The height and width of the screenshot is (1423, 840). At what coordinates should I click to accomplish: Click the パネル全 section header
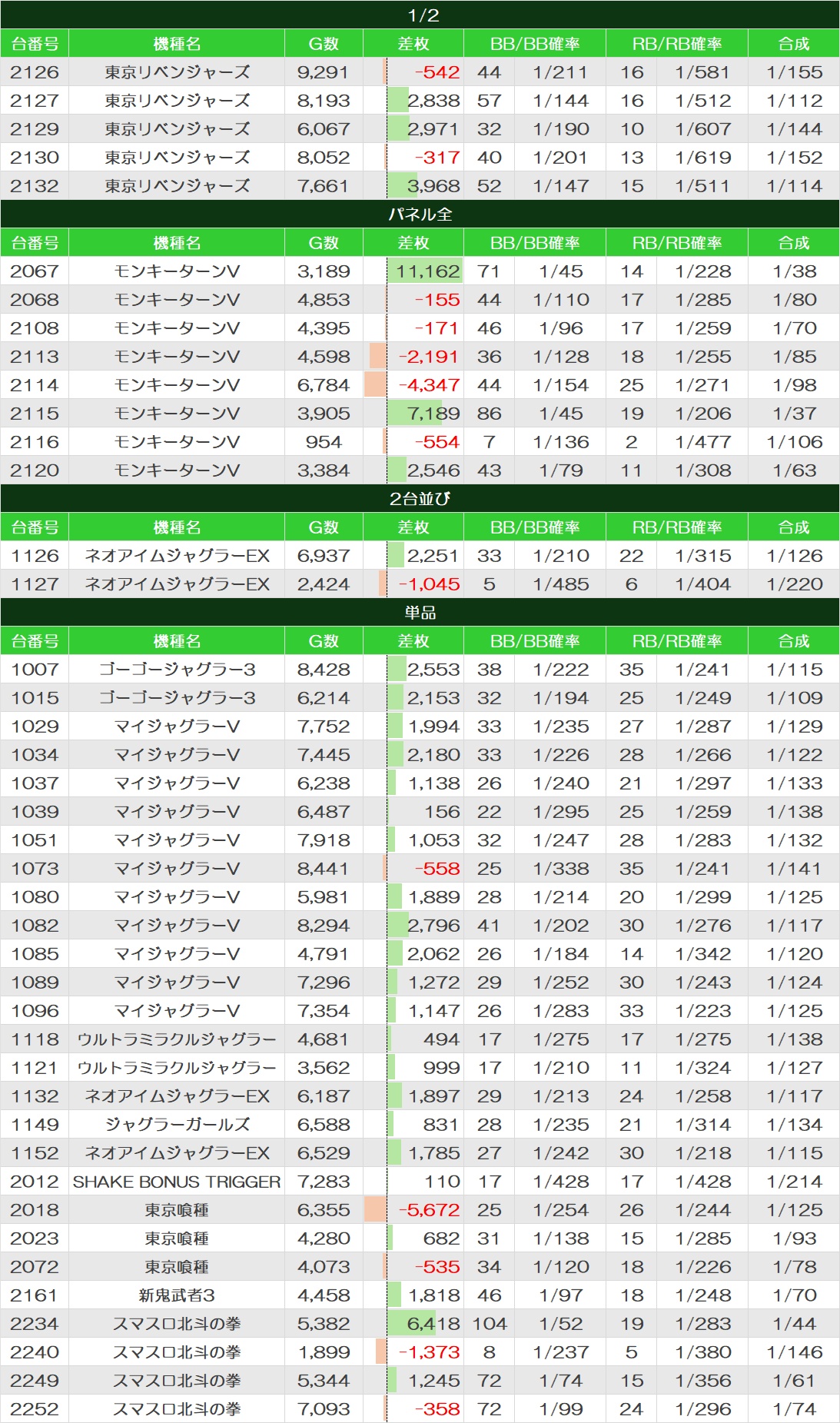(x=420, y=214)
